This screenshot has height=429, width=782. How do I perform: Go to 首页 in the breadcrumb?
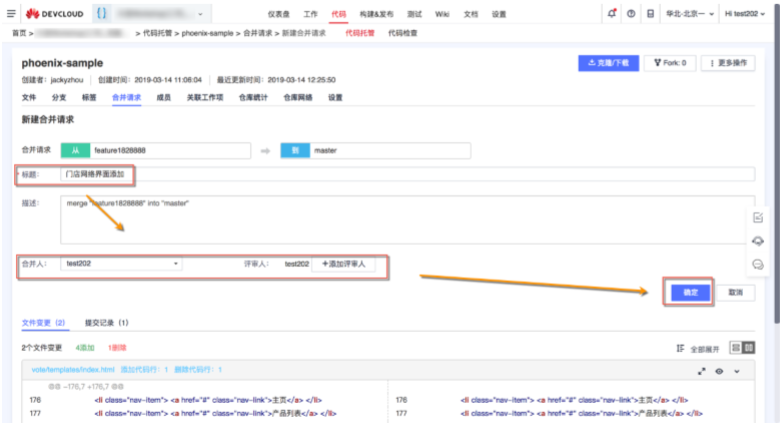(x=19, y=33)
